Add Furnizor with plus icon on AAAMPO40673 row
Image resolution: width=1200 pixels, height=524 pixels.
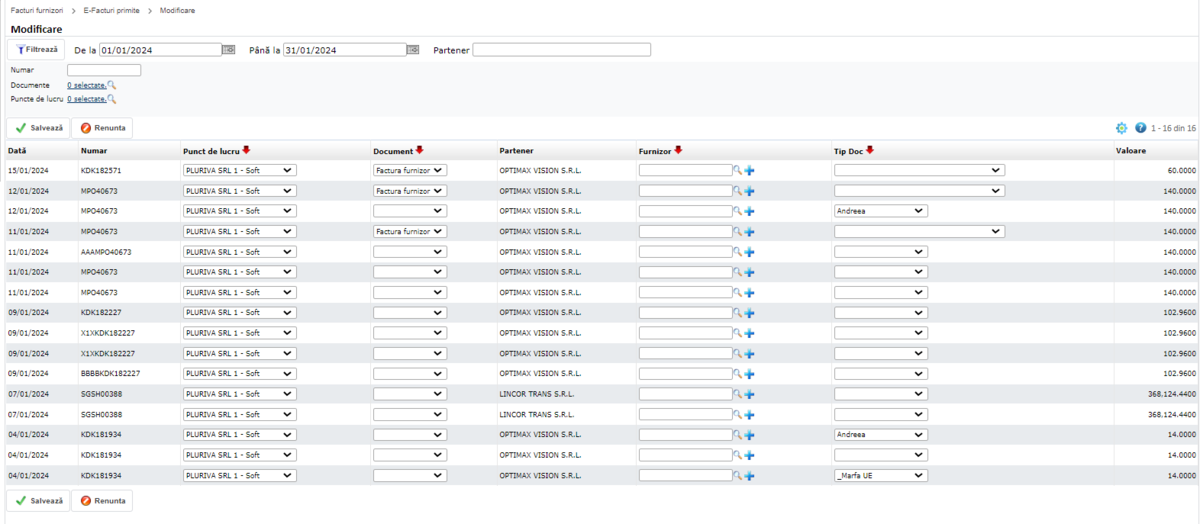pos(750,252)
